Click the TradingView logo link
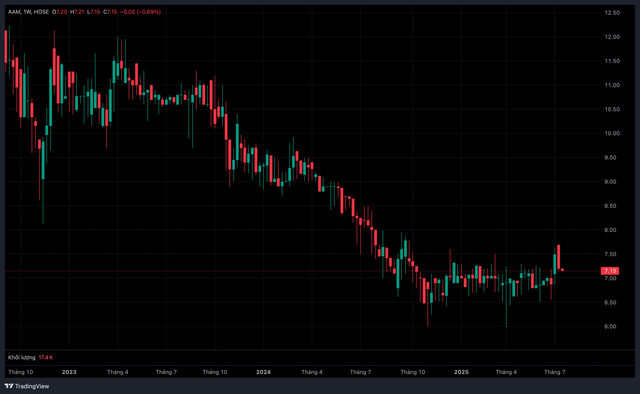The image size is (640, 394). 27,386
